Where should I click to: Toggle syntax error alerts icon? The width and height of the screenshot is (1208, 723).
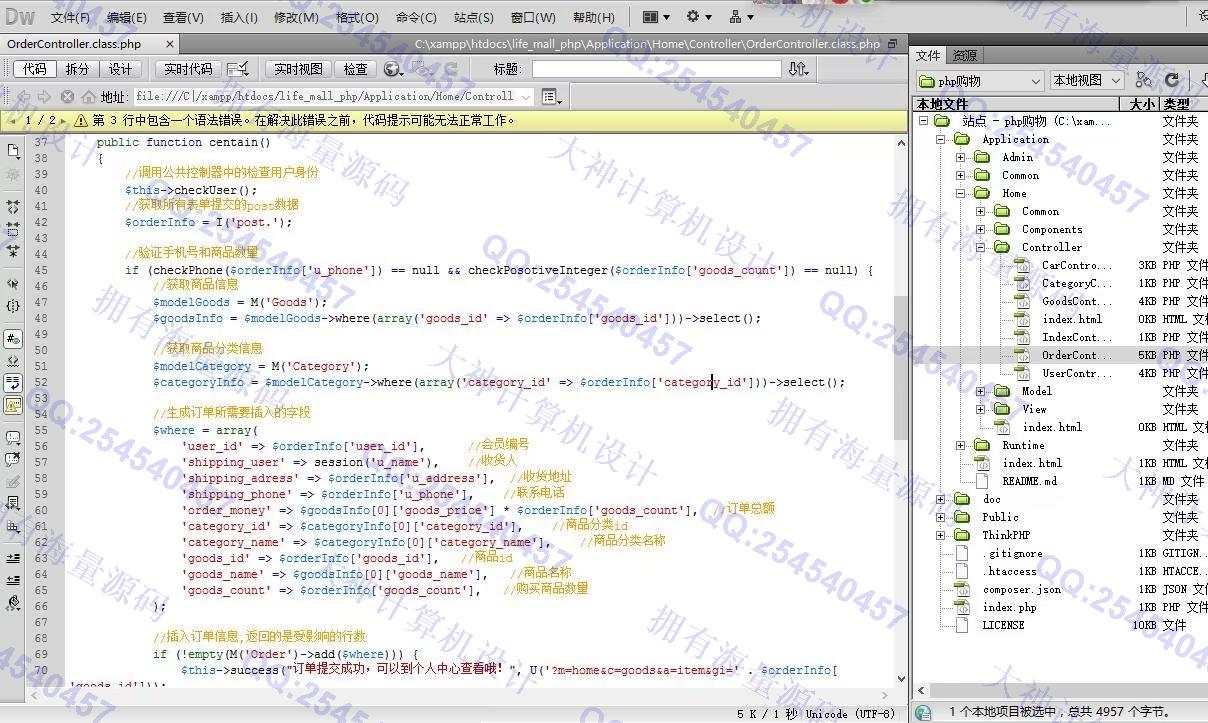click(x=13, y=405)
